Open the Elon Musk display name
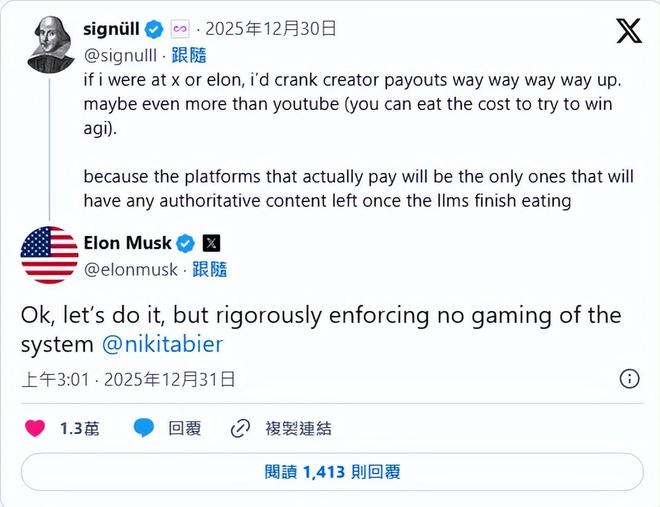The image size is (660, 507). pos(127,243)
